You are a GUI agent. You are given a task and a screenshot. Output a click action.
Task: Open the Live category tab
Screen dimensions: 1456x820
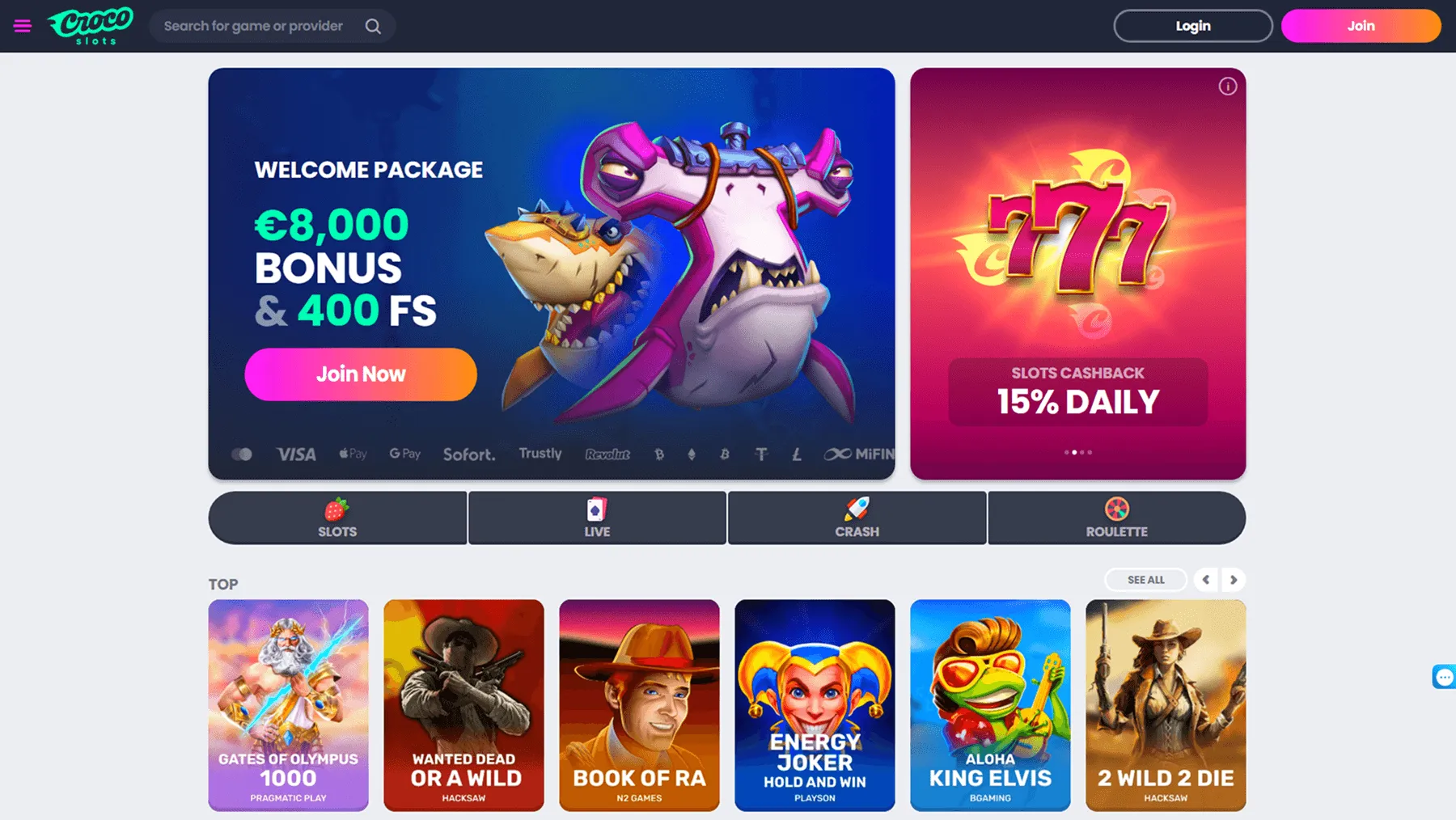(597, 518)
